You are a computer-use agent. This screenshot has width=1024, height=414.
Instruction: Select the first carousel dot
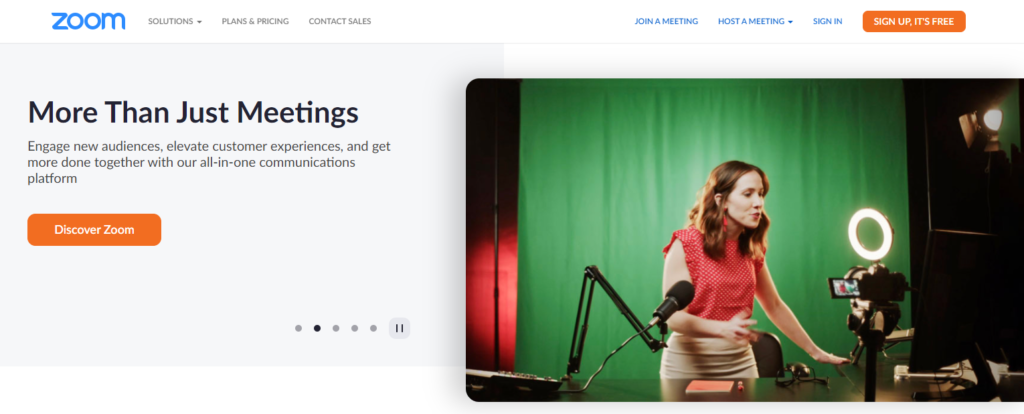click(x=298, y=328)
